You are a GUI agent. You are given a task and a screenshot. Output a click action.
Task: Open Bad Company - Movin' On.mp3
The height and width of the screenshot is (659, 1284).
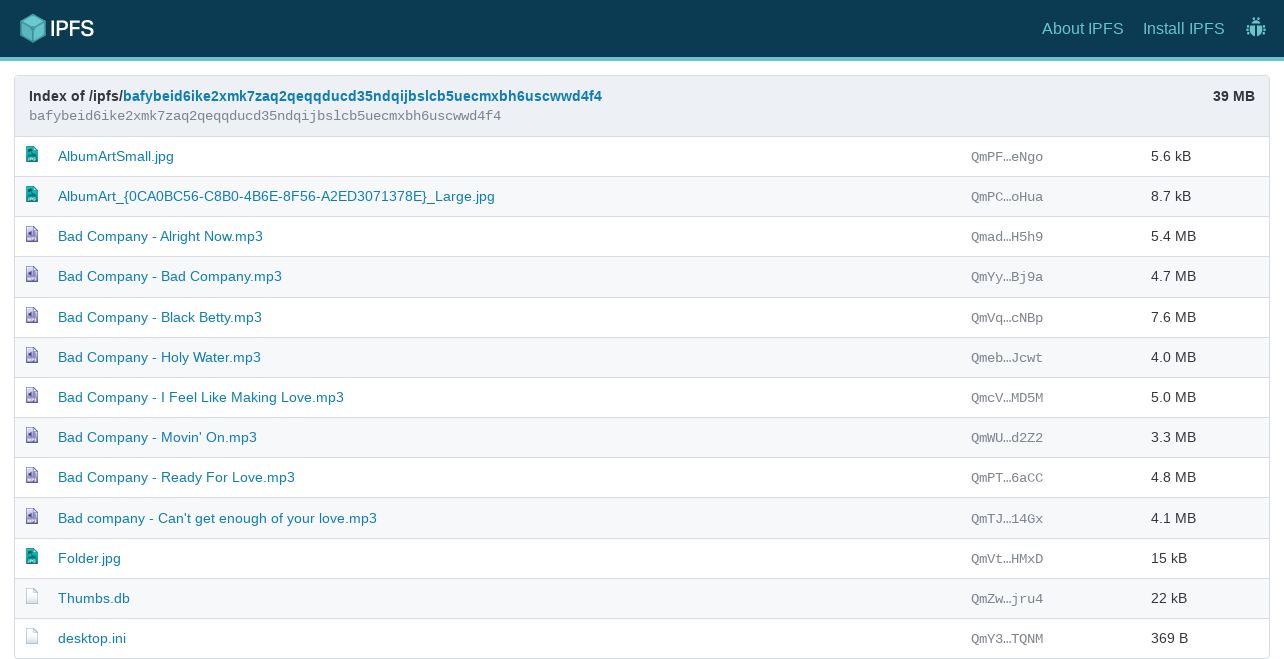pos(157,437)
